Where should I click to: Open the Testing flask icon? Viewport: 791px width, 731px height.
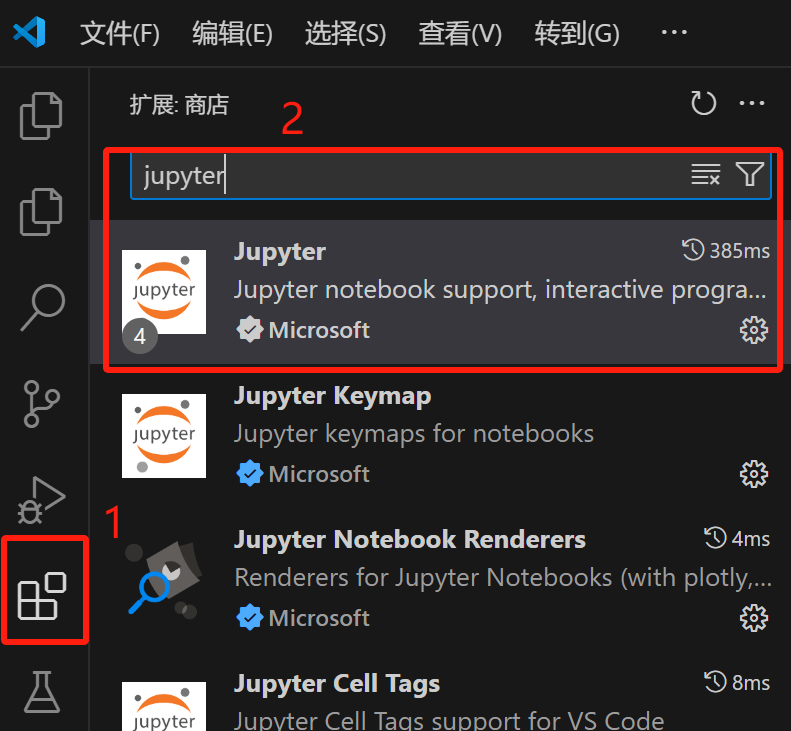42,692
